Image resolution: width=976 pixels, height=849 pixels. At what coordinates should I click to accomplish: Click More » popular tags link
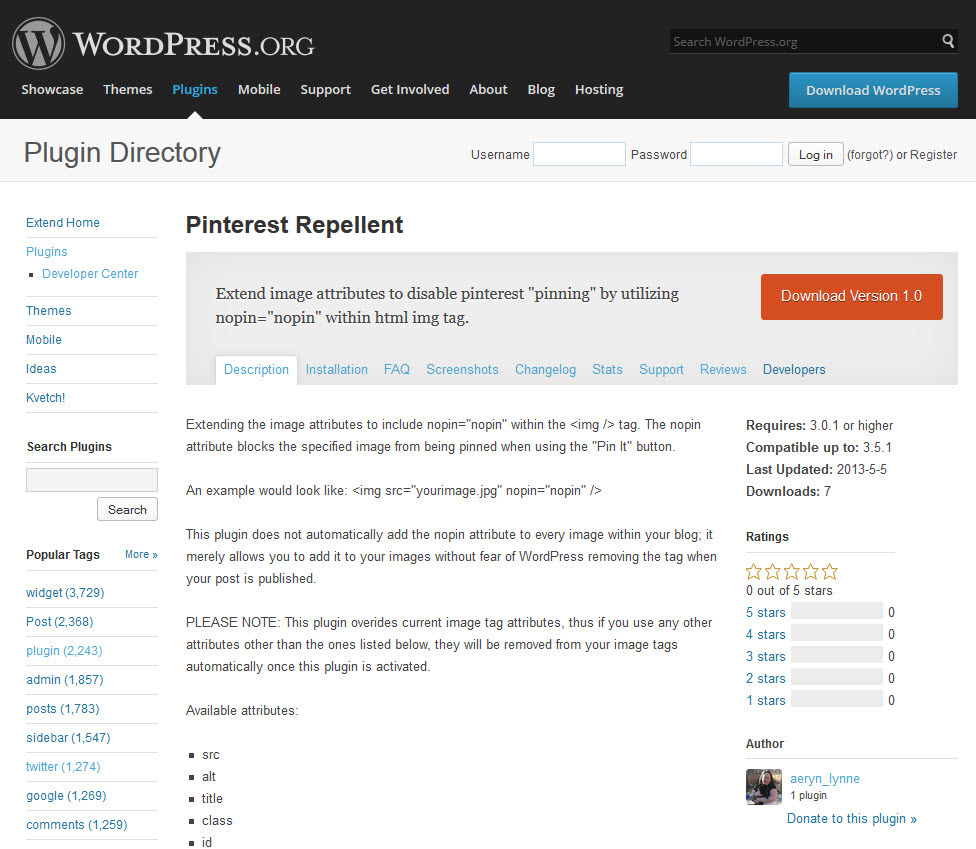[141, 555]
